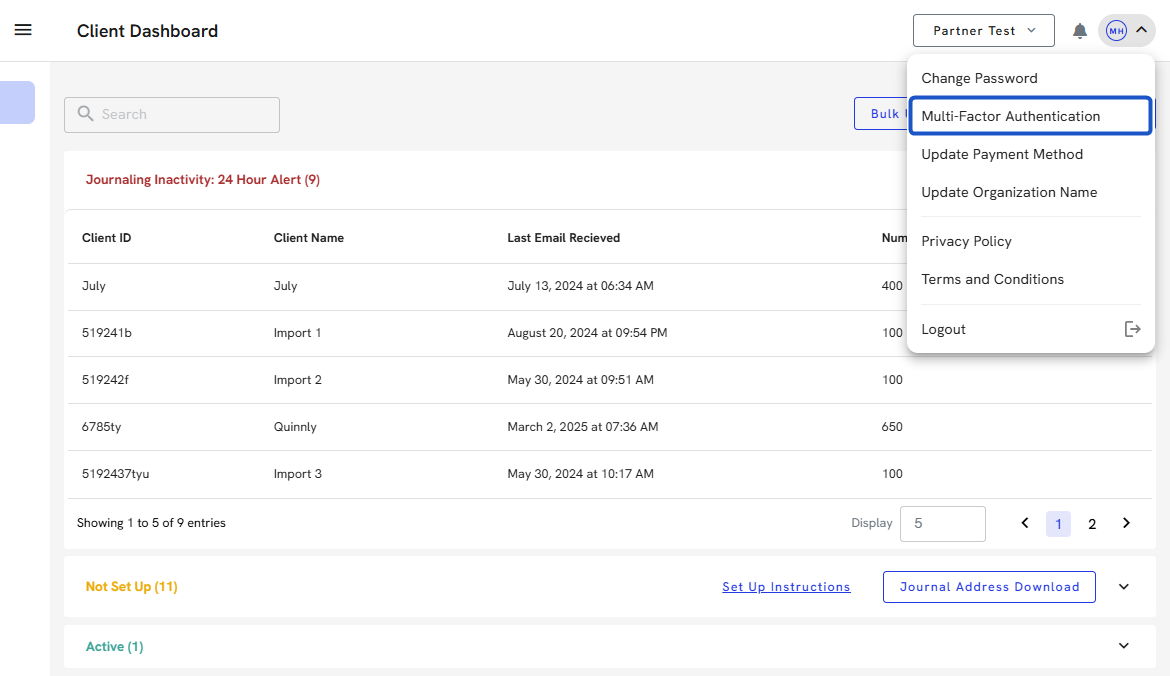Go to next page of entries

1126,523
